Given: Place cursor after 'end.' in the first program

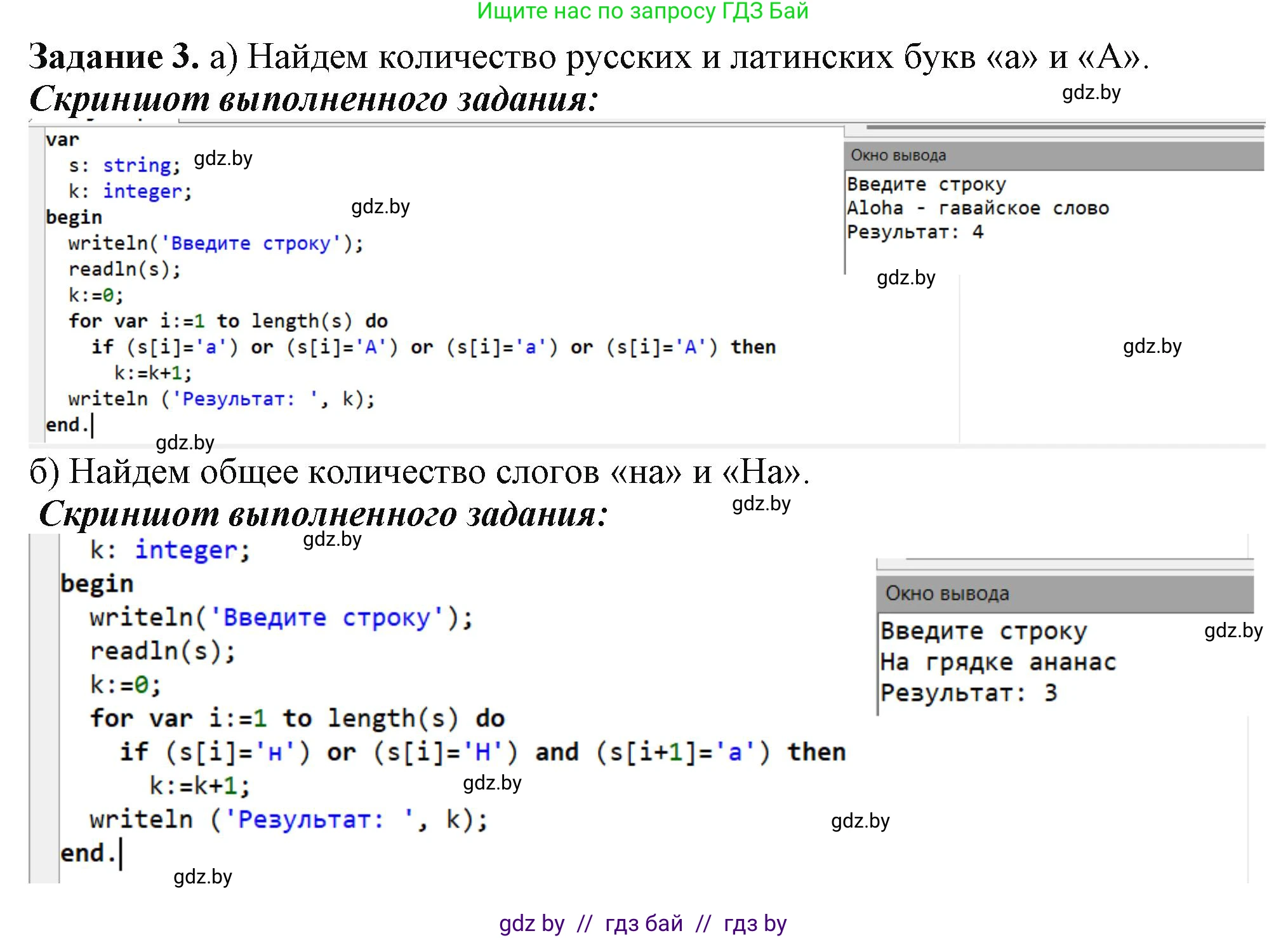Looking at the screenshot, I should [93, 424].
